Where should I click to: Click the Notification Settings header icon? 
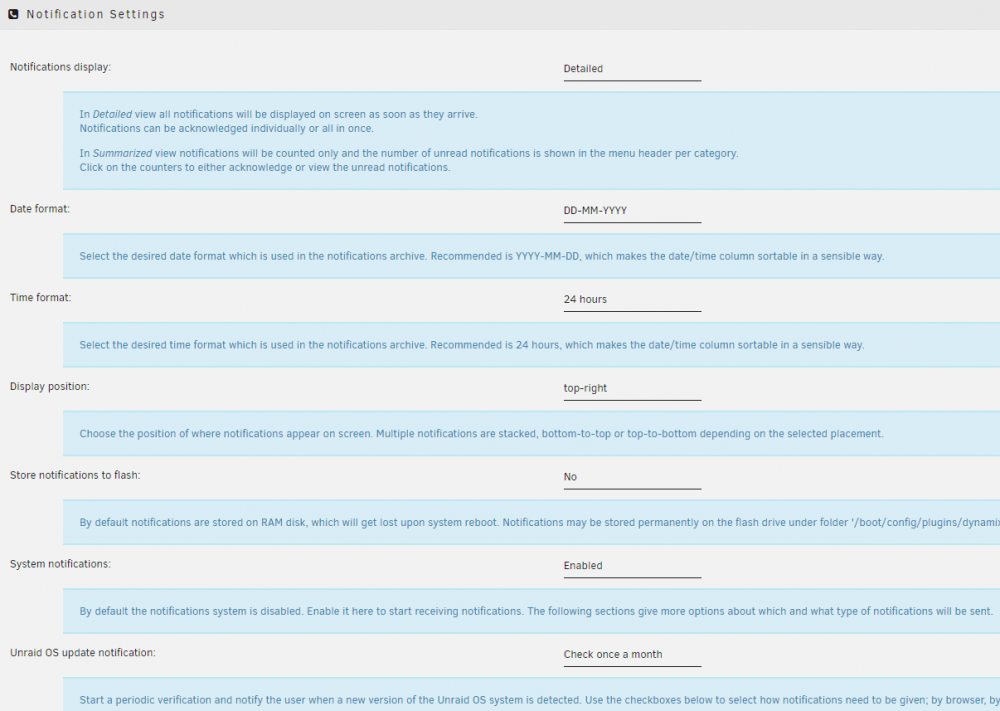13,14
